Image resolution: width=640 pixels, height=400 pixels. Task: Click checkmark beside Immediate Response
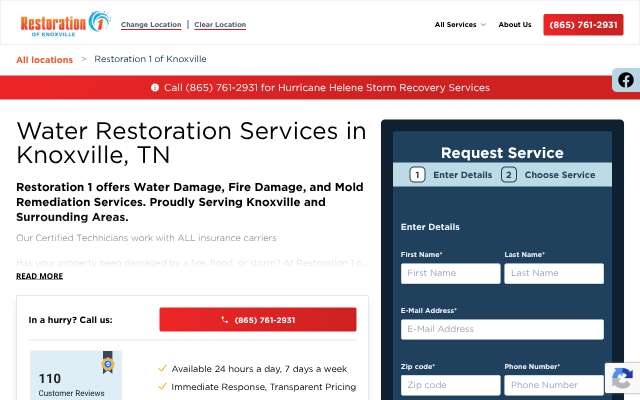coord(162,386)
